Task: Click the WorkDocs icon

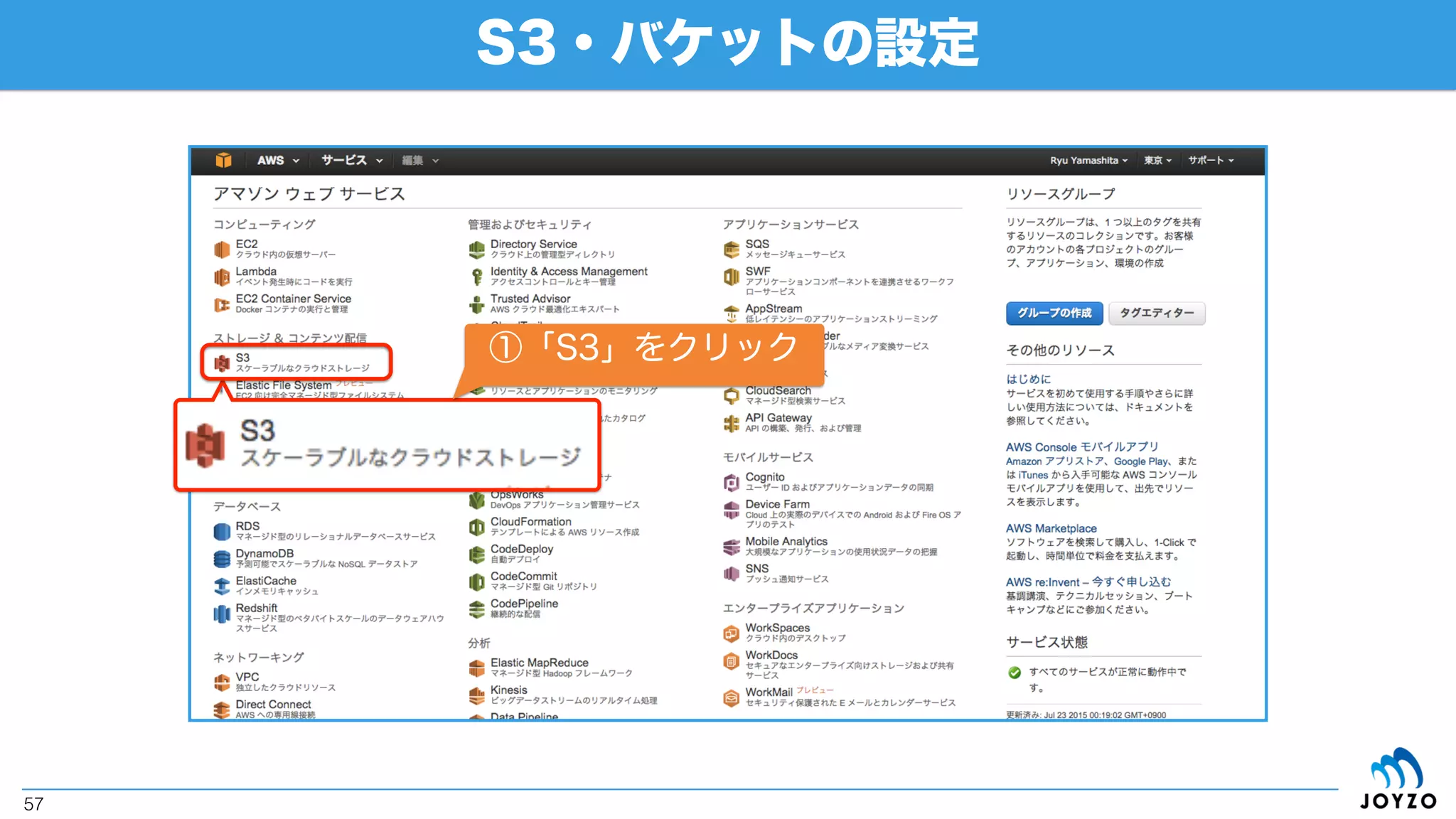Action: pyautogui.click(x=732, y=661)
